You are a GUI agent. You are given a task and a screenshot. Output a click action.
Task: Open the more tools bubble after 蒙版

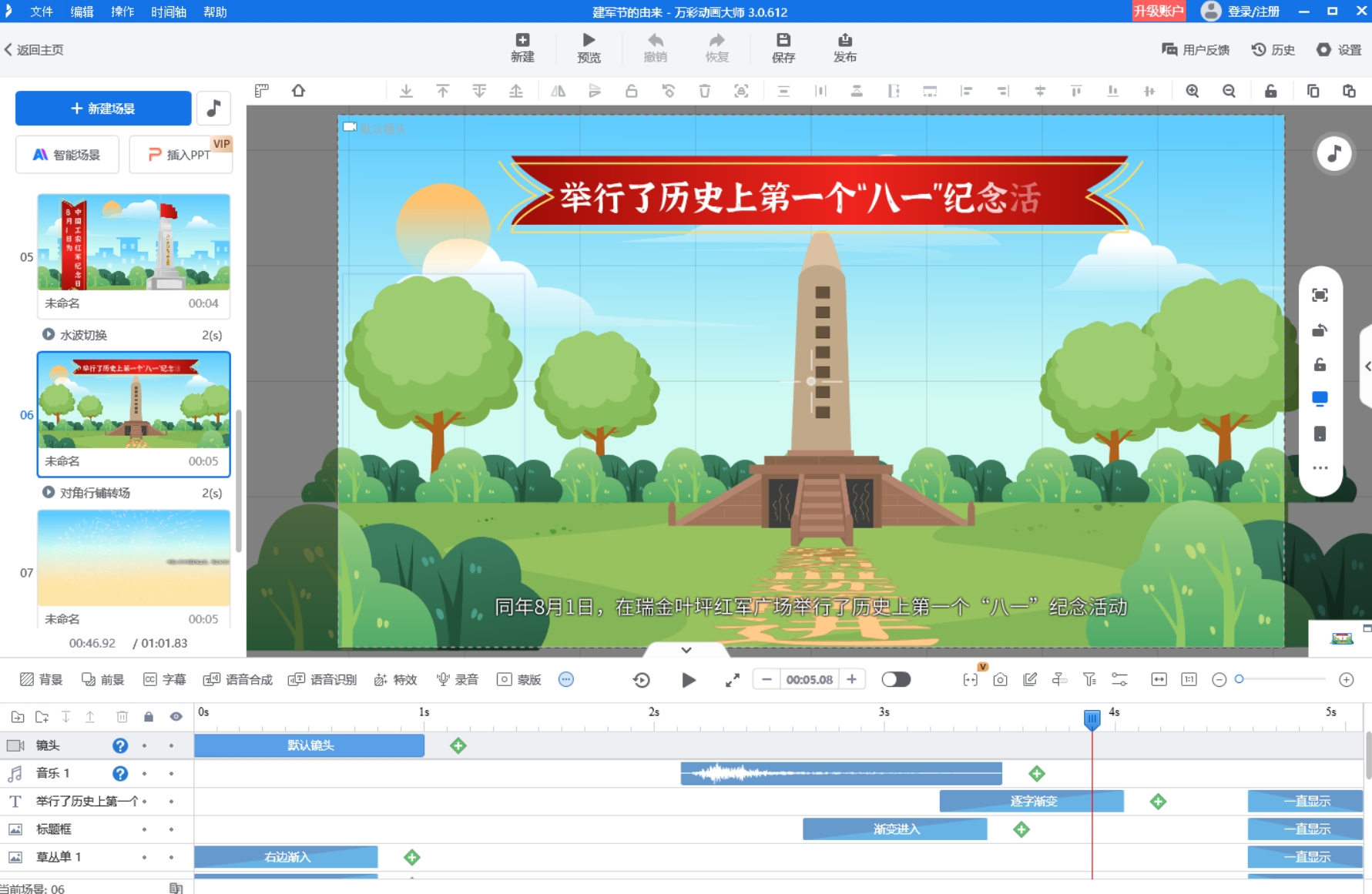coord(566,679)
